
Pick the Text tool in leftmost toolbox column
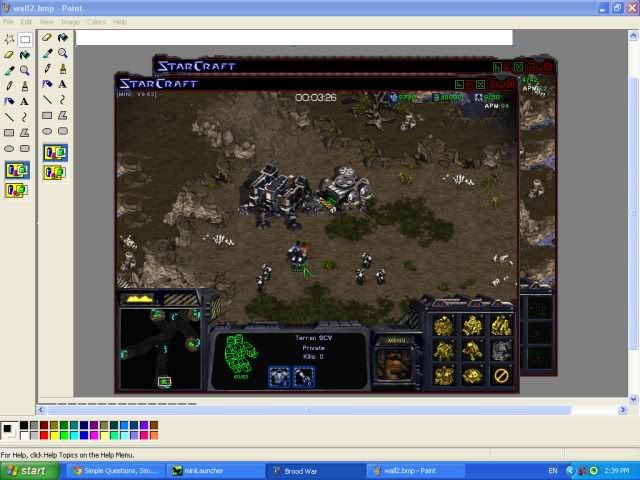coord(25,101)
